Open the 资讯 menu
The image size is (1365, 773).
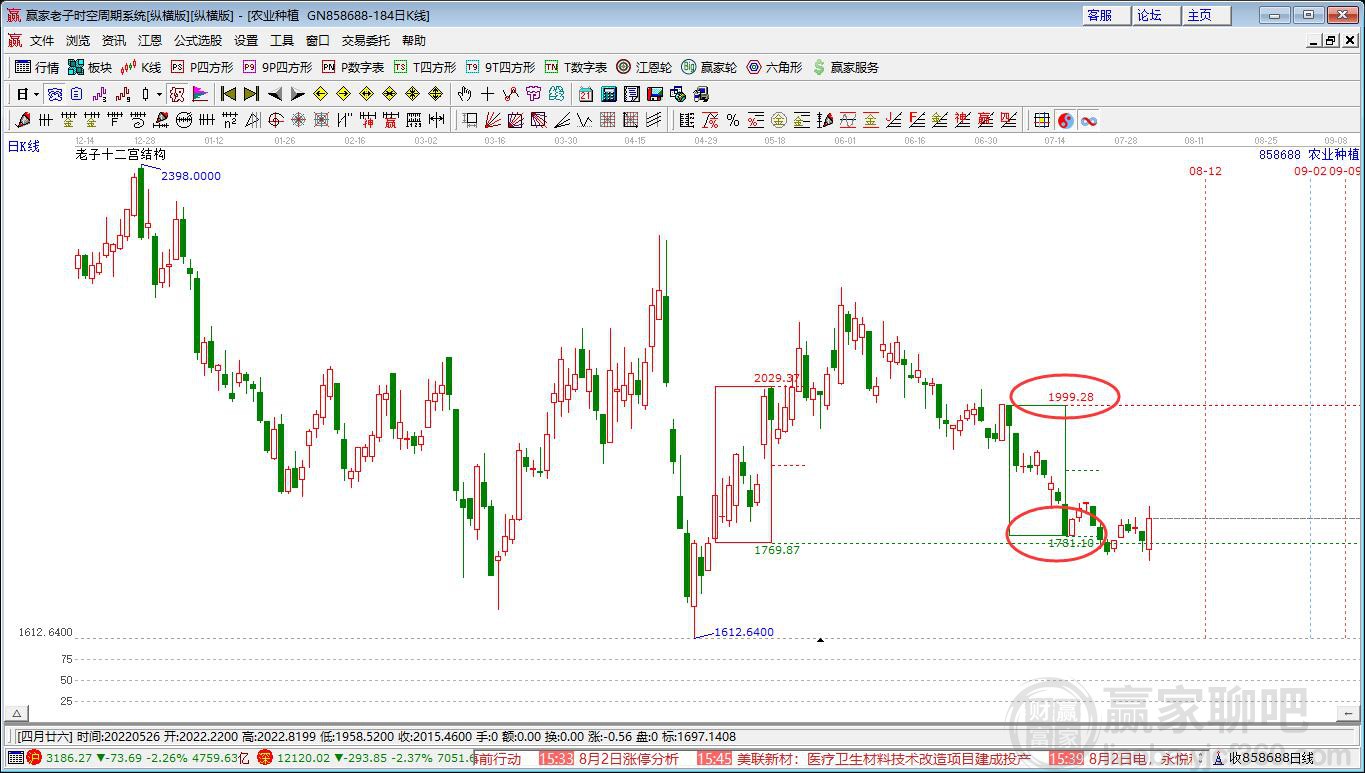click(114, 41)
